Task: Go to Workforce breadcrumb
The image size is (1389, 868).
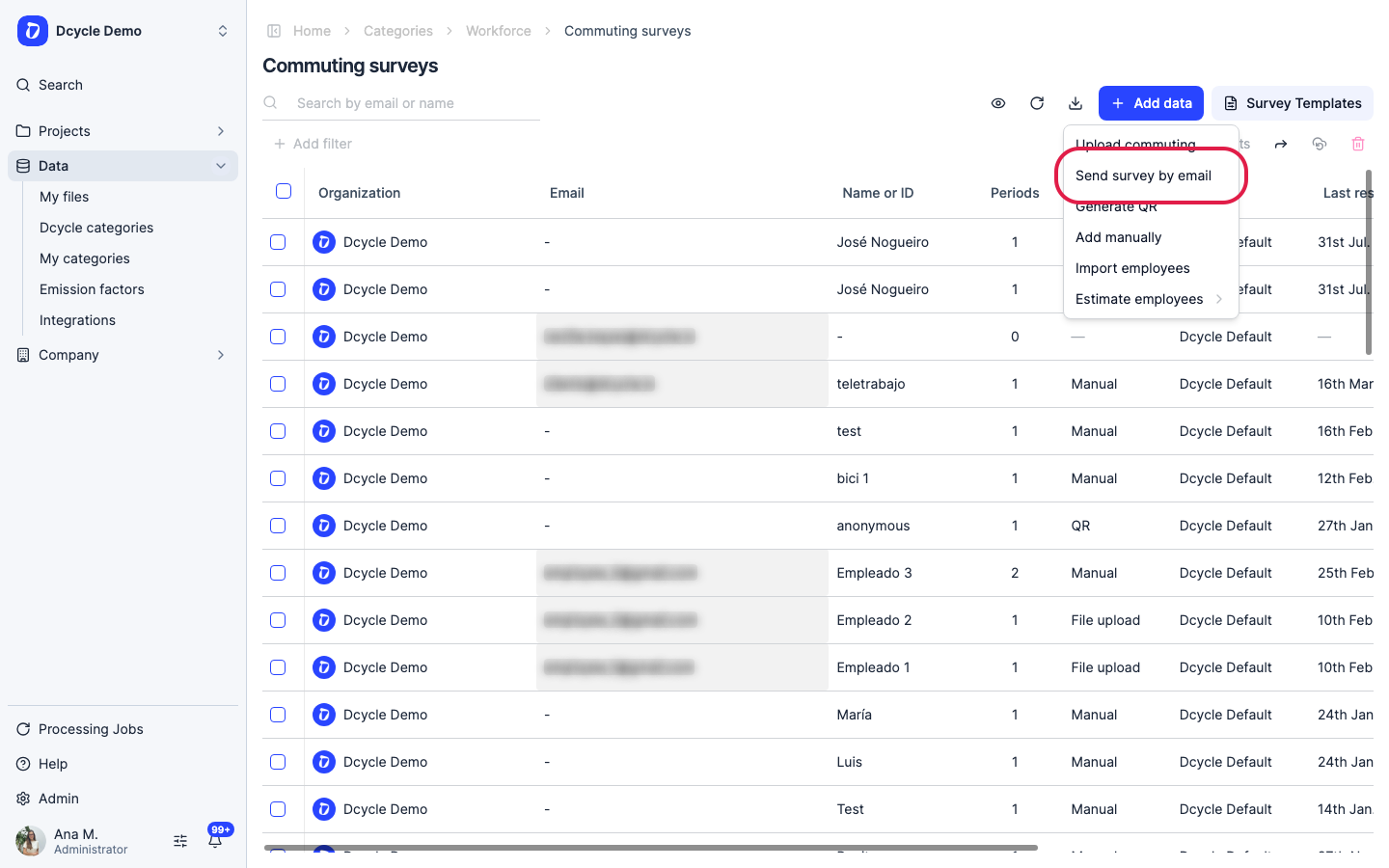Action: [499, 31]
